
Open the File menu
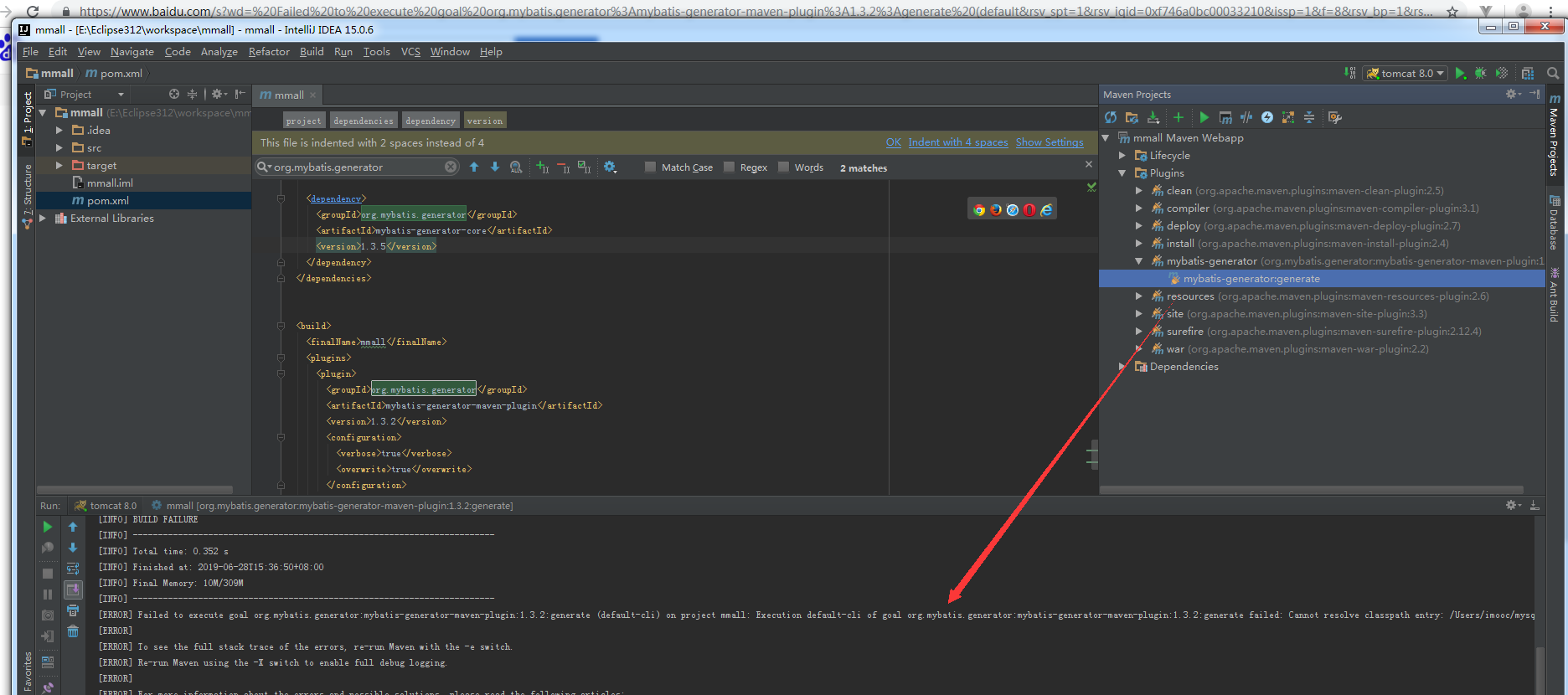coord(30,52)
